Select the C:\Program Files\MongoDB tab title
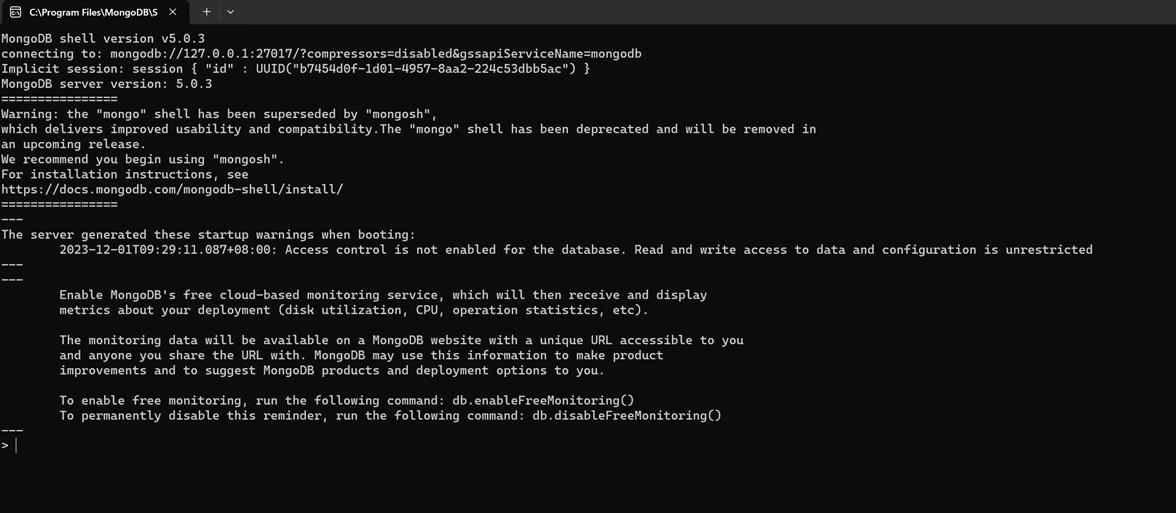Image resolution: width=1176 pixels, height=513 pixels. pos(93,12)
